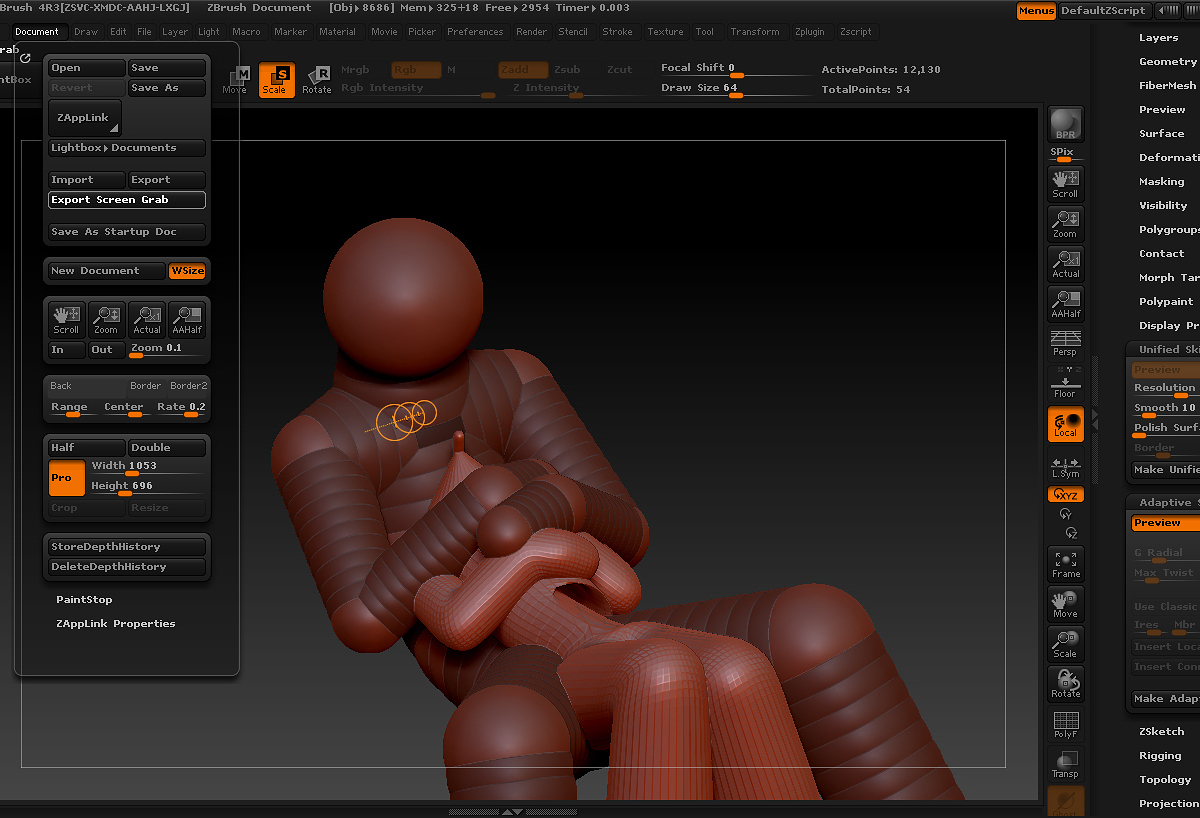Expand the Geometry subpalette
1200x818 pixels.
[x=1167, y=62]
